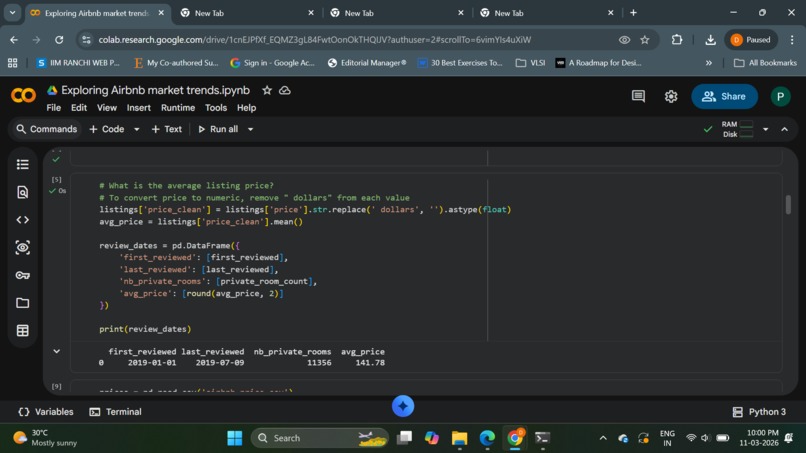The width and height of the screenshot is (806, 453).
Task: Open the Copilot taskbar icon
Action: click(x=432, y=438)
